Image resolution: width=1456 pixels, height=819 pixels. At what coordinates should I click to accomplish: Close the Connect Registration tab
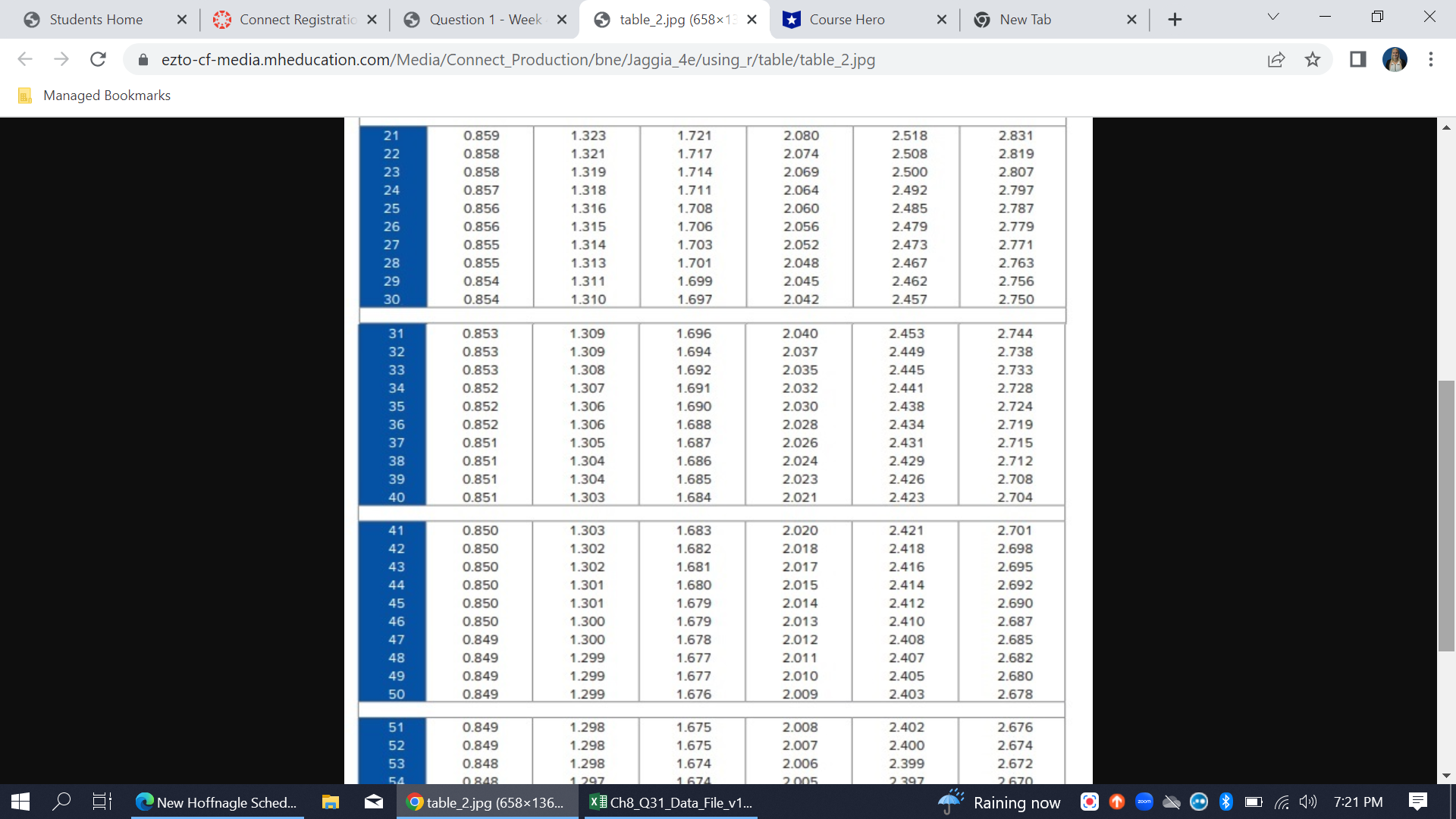372,20
